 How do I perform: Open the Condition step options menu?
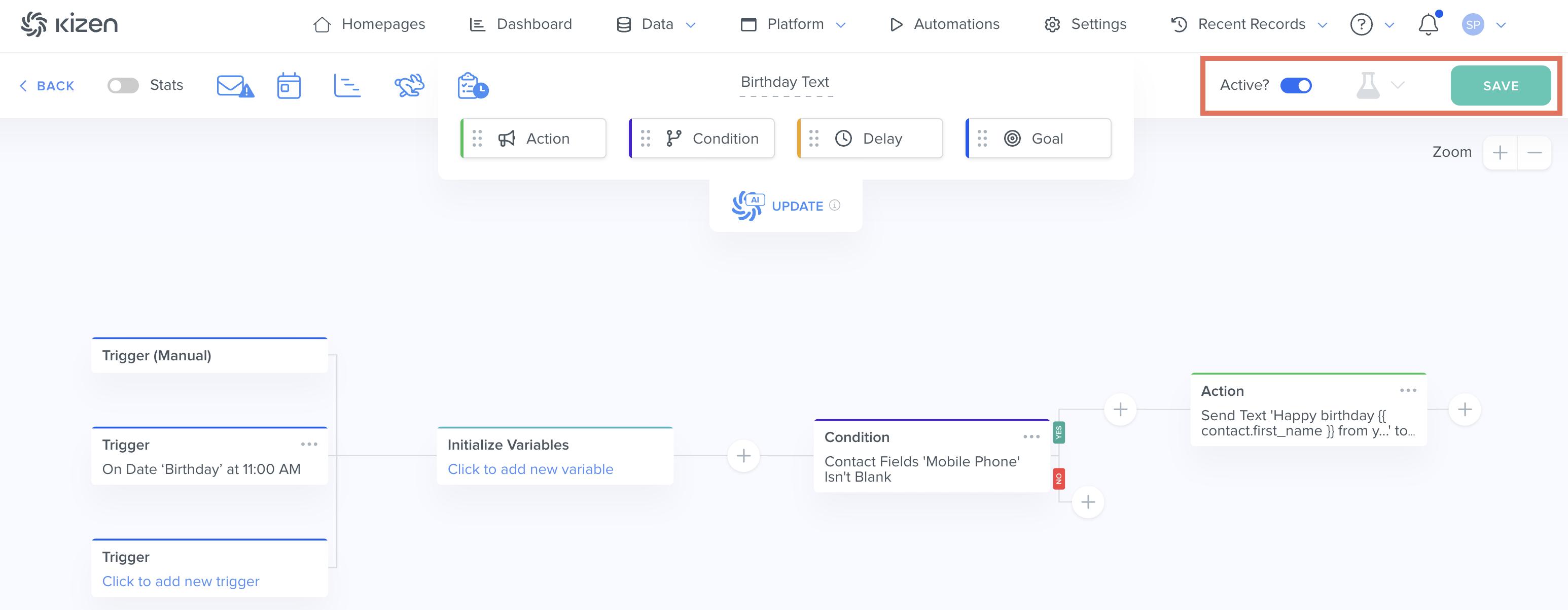(x=1031, y=437)
